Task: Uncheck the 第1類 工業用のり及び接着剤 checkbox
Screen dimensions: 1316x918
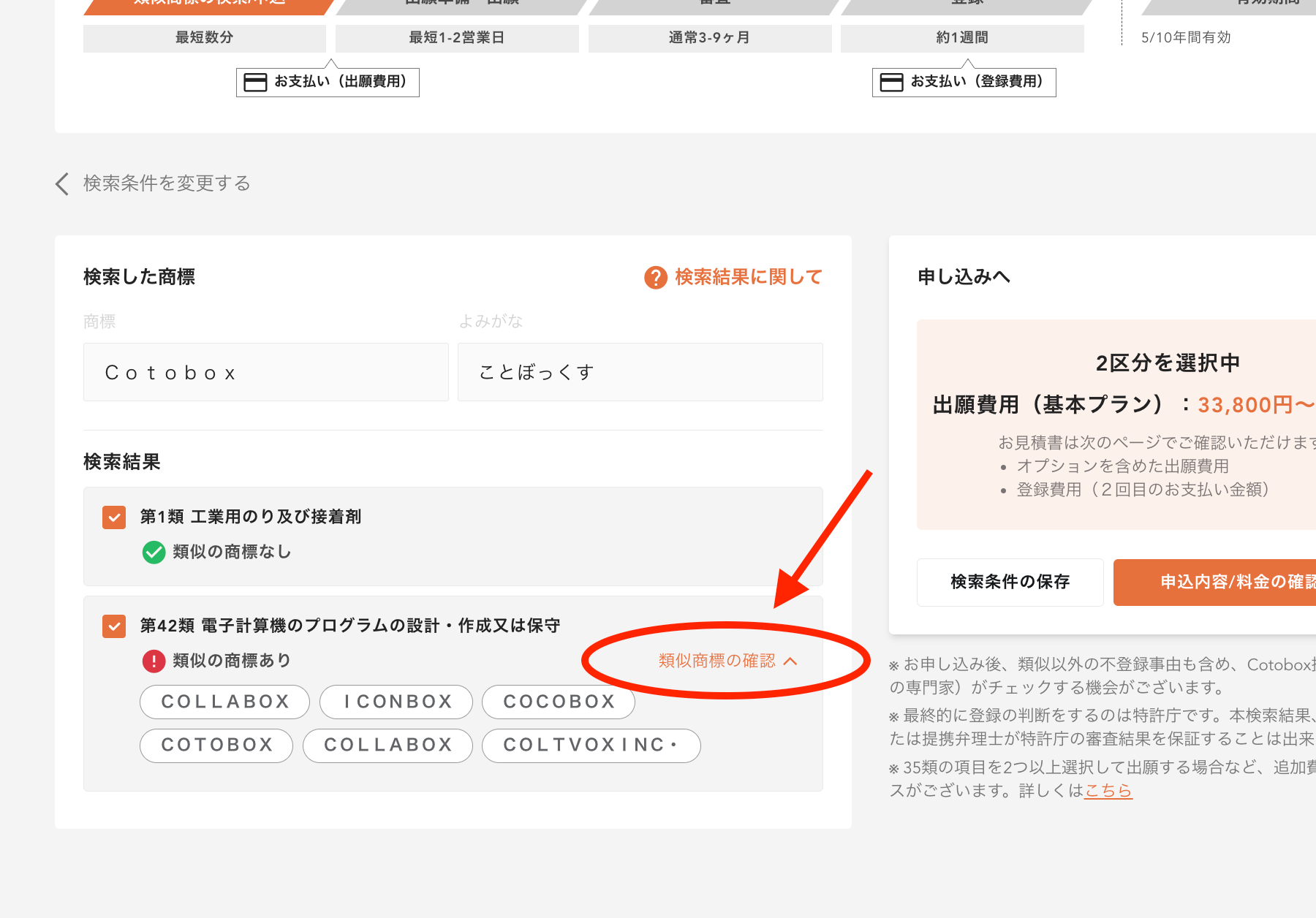Action: (x=114, y=517)
